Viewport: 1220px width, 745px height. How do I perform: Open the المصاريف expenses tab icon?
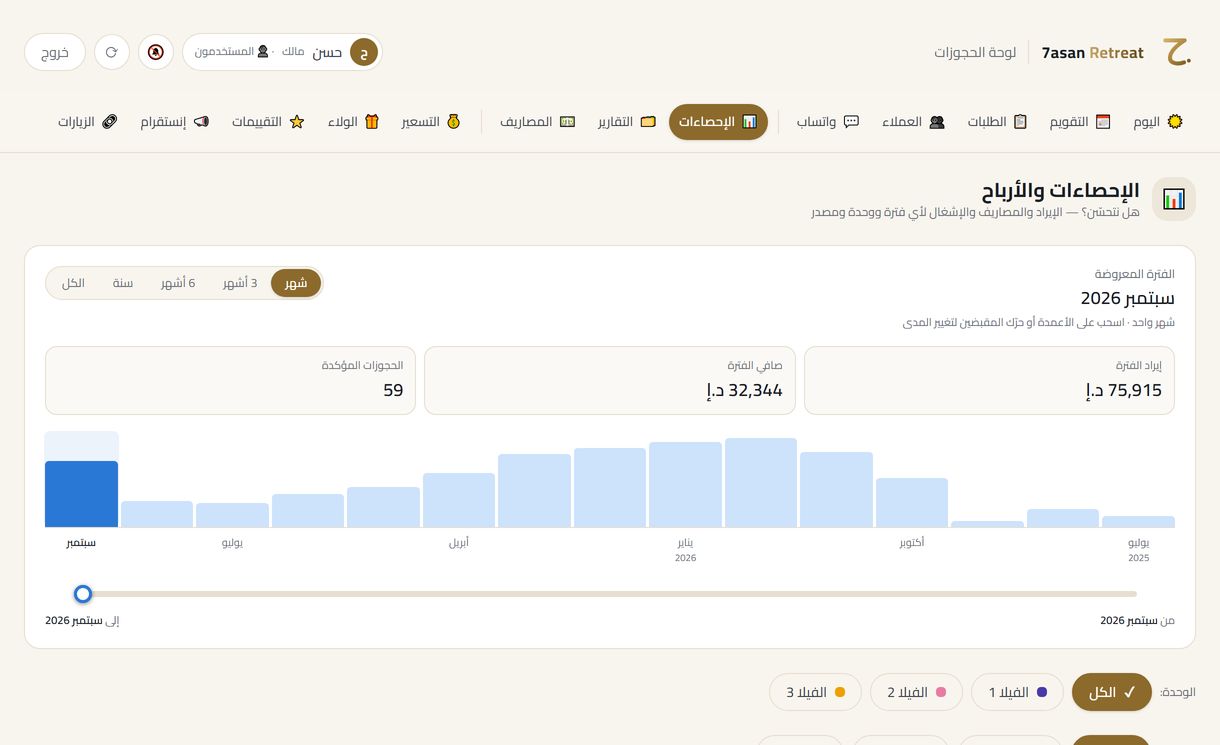pyautogui.click(x=567, y=122)
